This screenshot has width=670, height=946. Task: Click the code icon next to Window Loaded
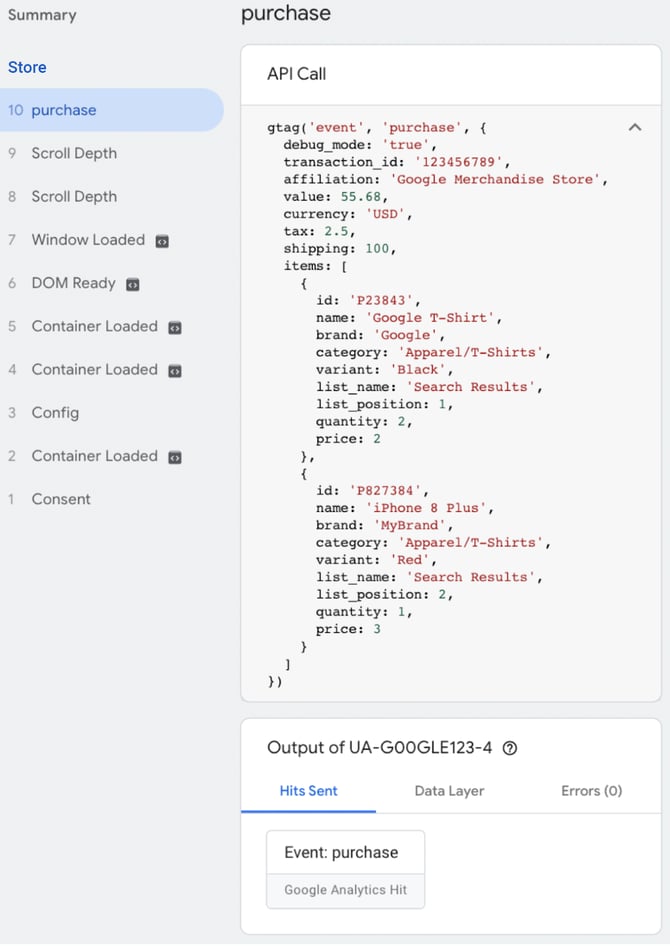click(162, 241)
